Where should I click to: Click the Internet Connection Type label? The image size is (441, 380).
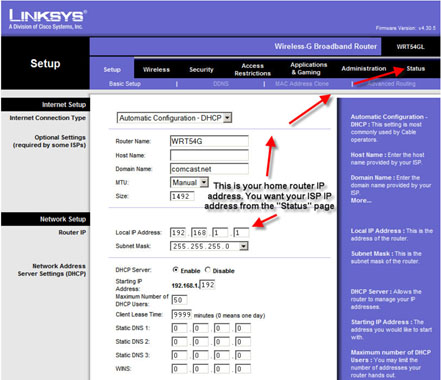tap(48, 118)
